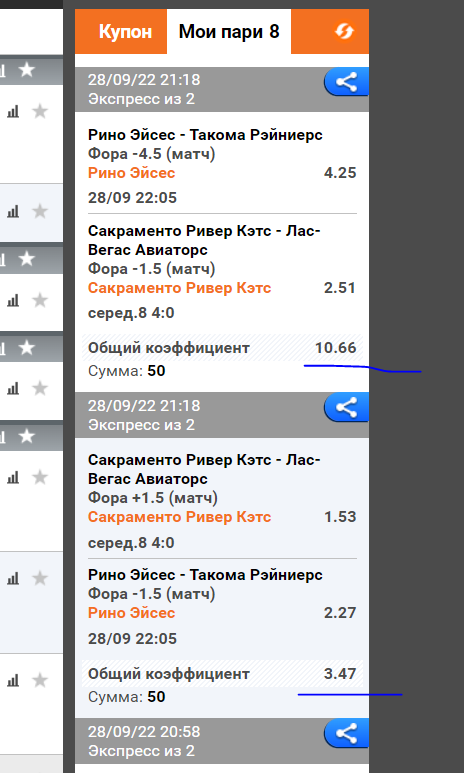Screen dimensions: 464x773
Task: Switch to the Купон tab
Action: (x=125, y=32)
